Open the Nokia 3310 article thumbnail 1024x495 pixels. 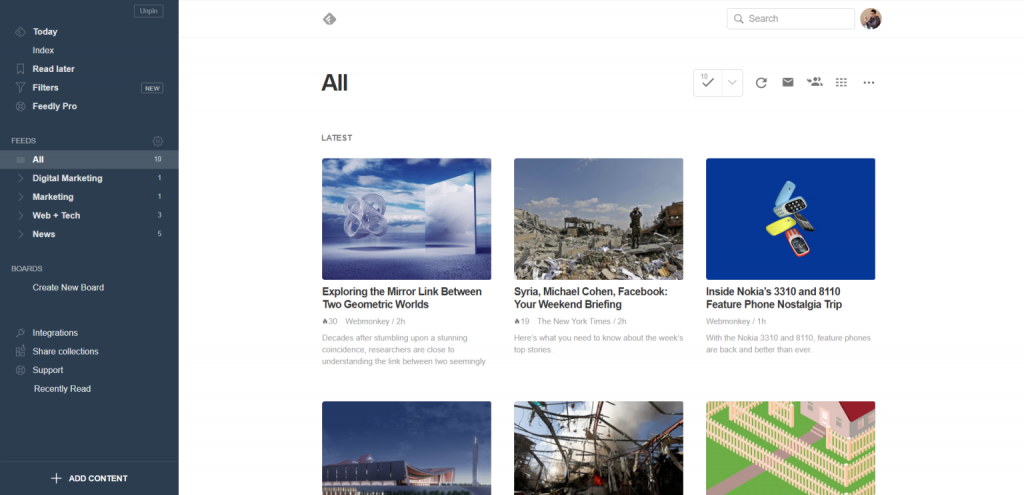pyautogui.click(x=790, y=219)
